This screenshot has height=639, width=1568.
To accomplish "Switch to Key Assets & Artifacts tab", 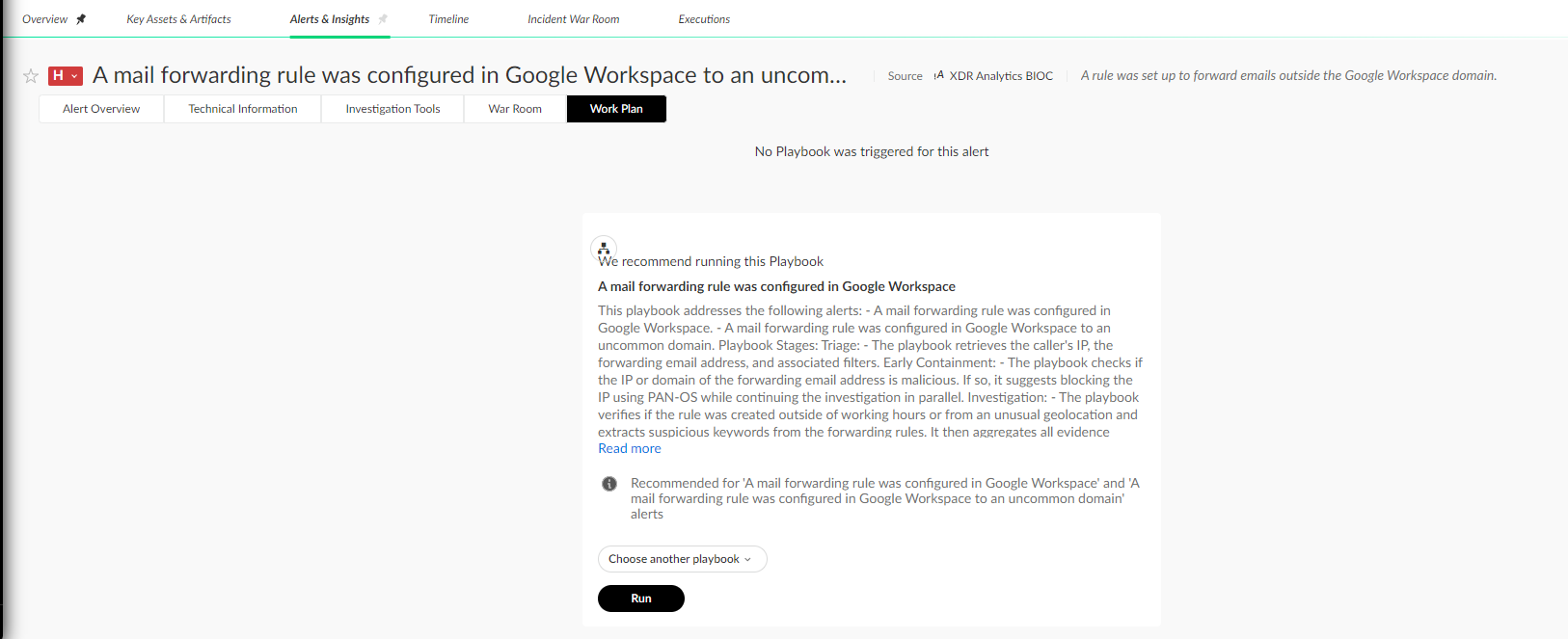I will [178, 19].
